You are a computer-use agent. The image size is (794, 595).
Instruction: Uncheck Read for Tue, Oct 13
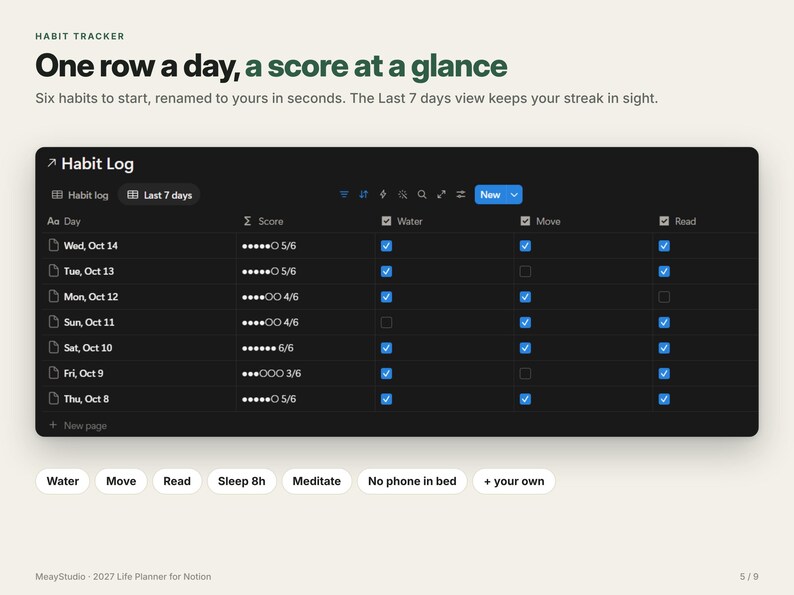click(664, 271)
